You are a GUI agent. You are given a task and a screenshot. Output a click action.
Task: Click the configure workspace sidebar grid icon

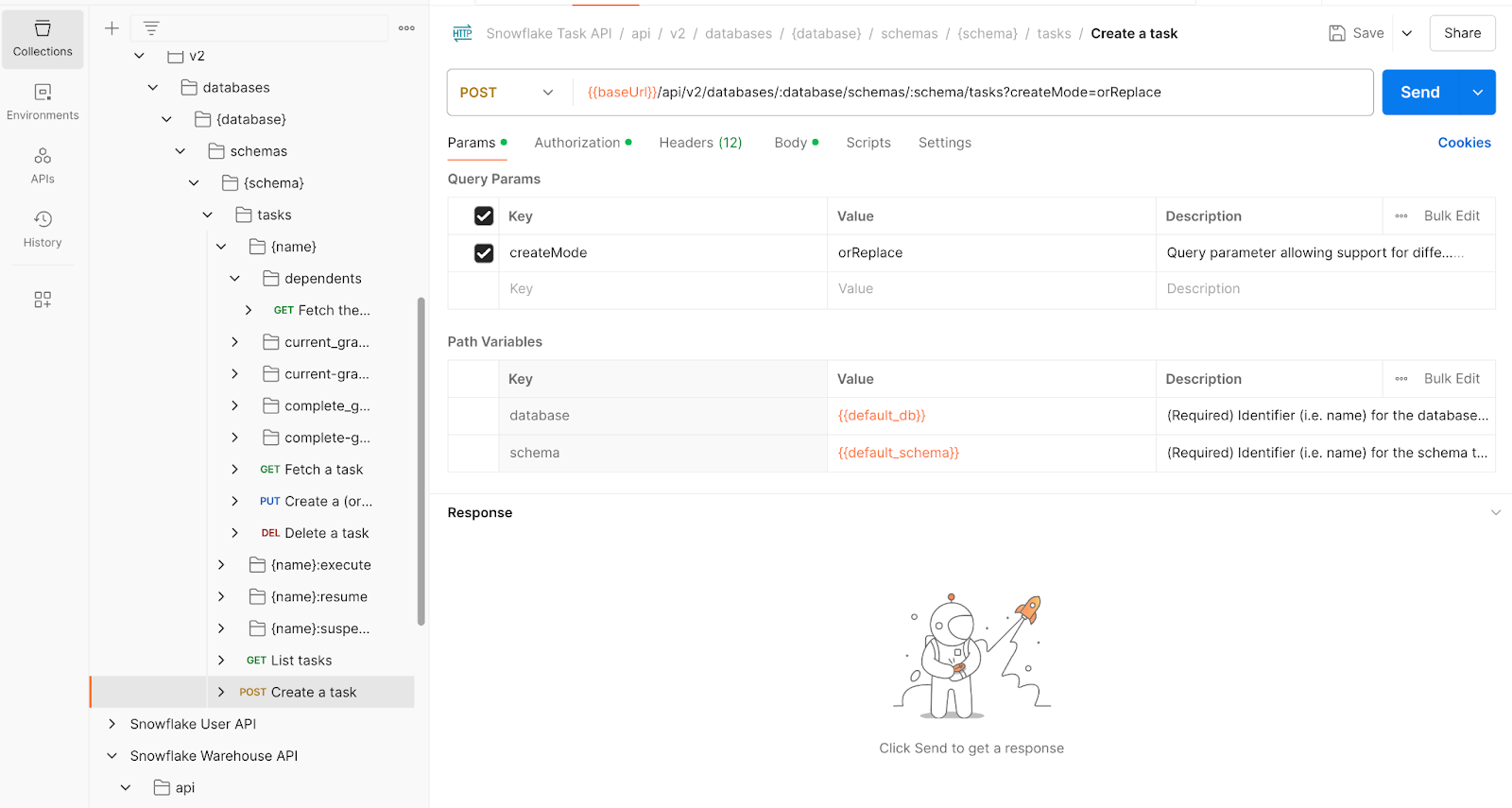43,300
